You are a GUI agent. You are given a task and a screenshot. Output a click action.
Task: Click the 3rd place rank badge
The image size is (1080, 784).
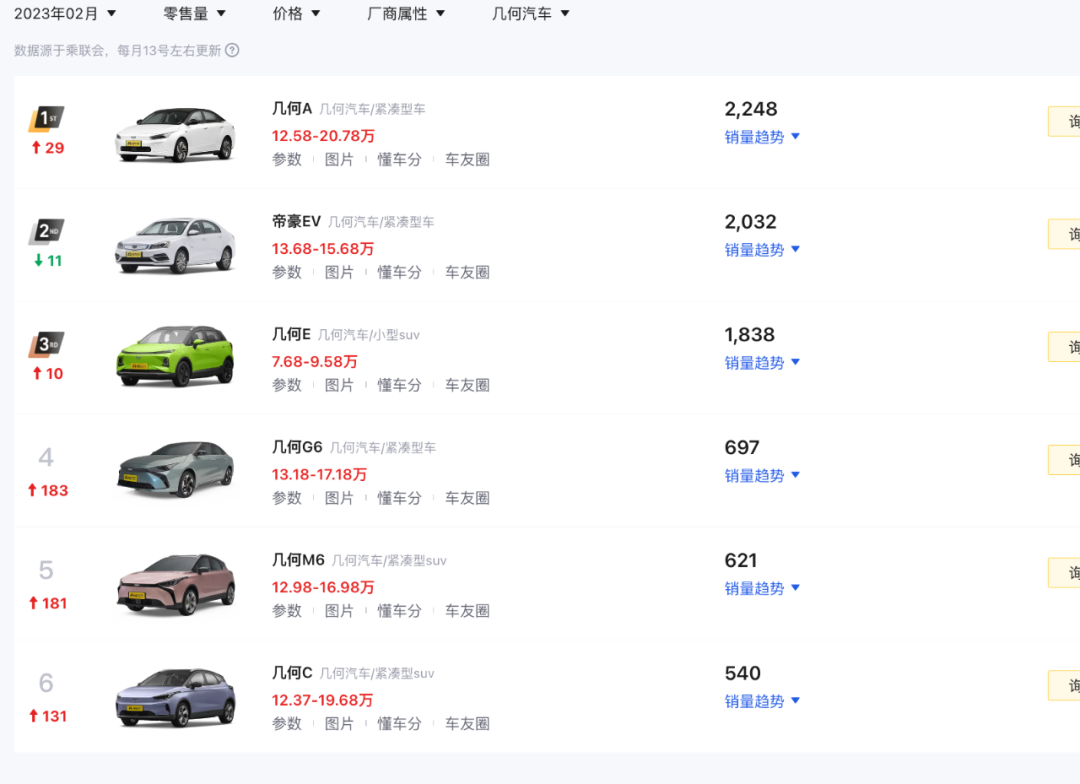pos(47,344)
